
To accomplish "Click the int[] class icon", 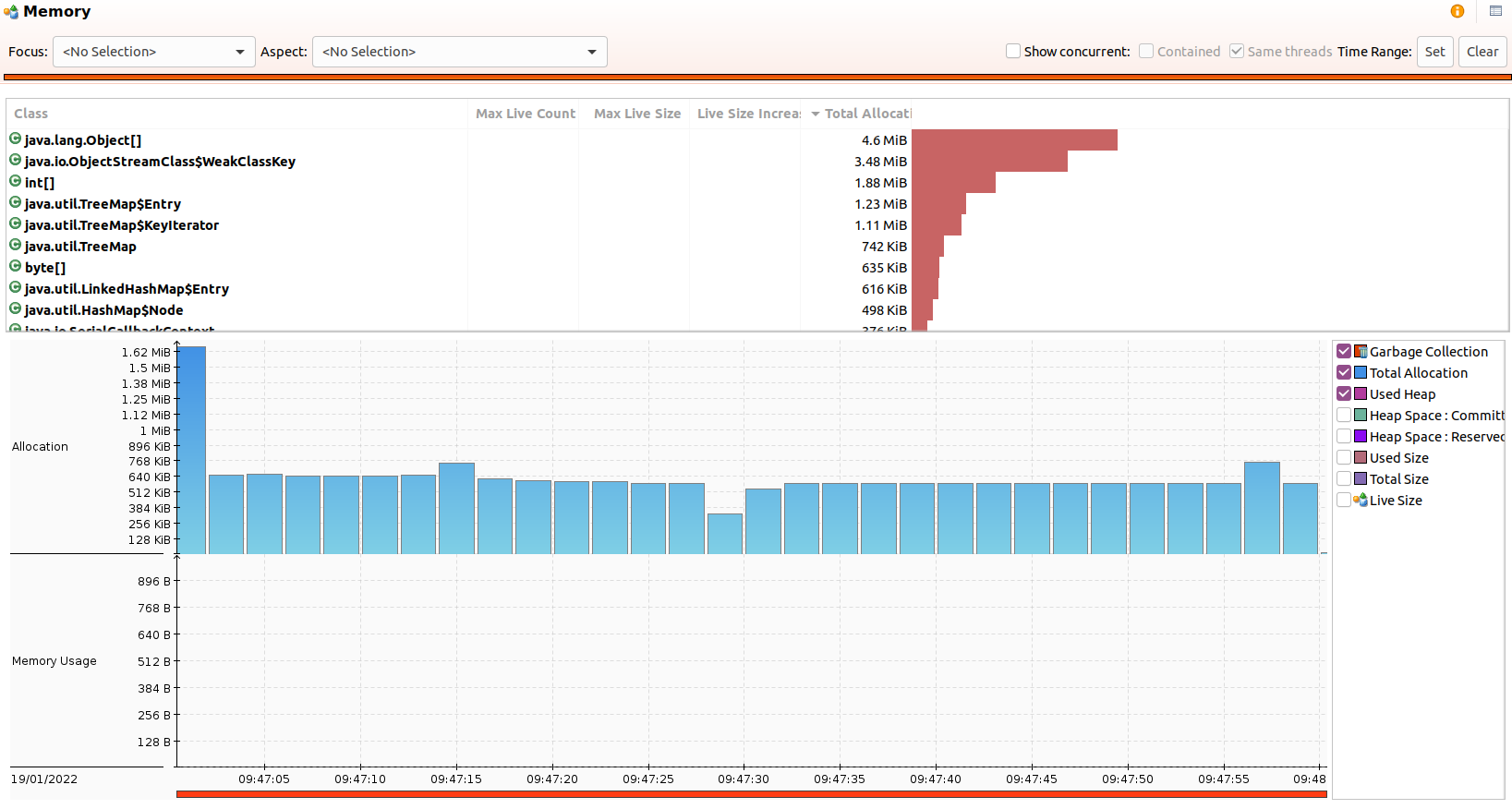I will 16,182.
